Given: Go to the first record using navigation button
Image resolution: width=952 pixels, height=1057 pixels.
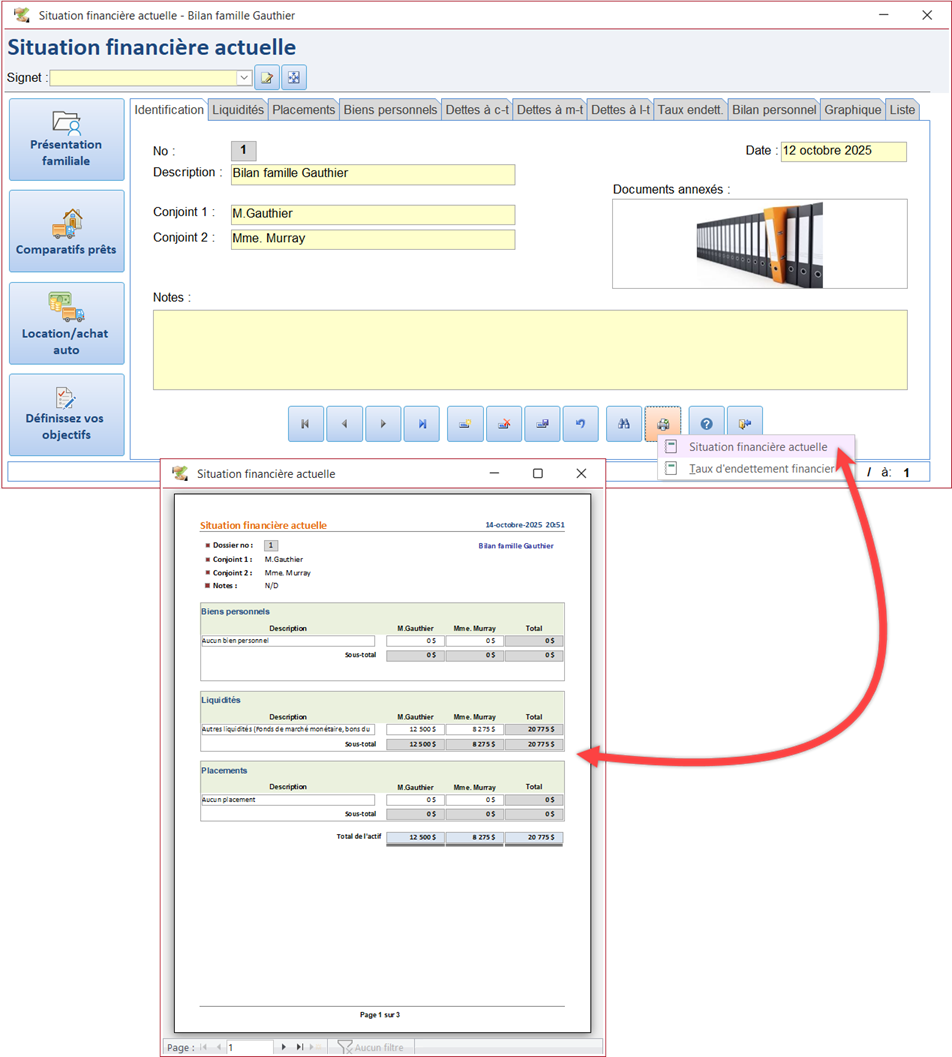Looking at the screenshot, I should click(x=305, y=424).
